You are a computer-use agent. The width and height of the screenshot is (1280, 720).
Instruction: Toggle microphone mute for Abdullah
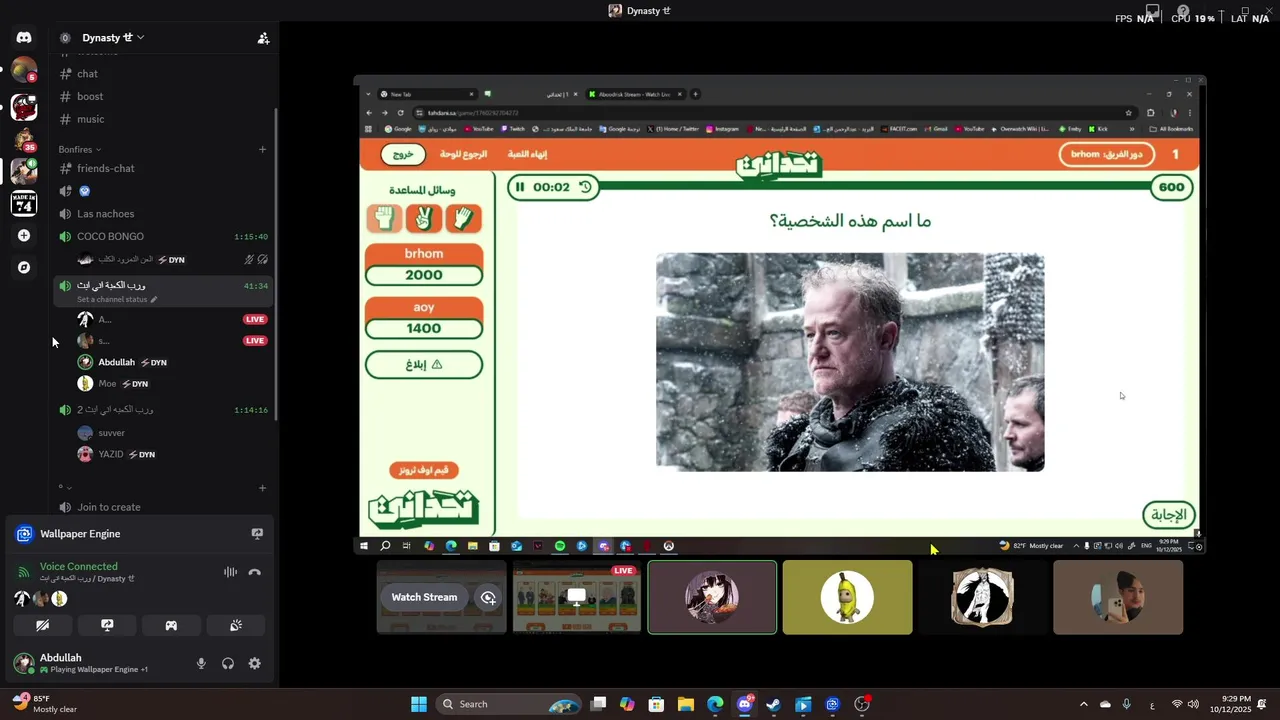tap(201, 664)
